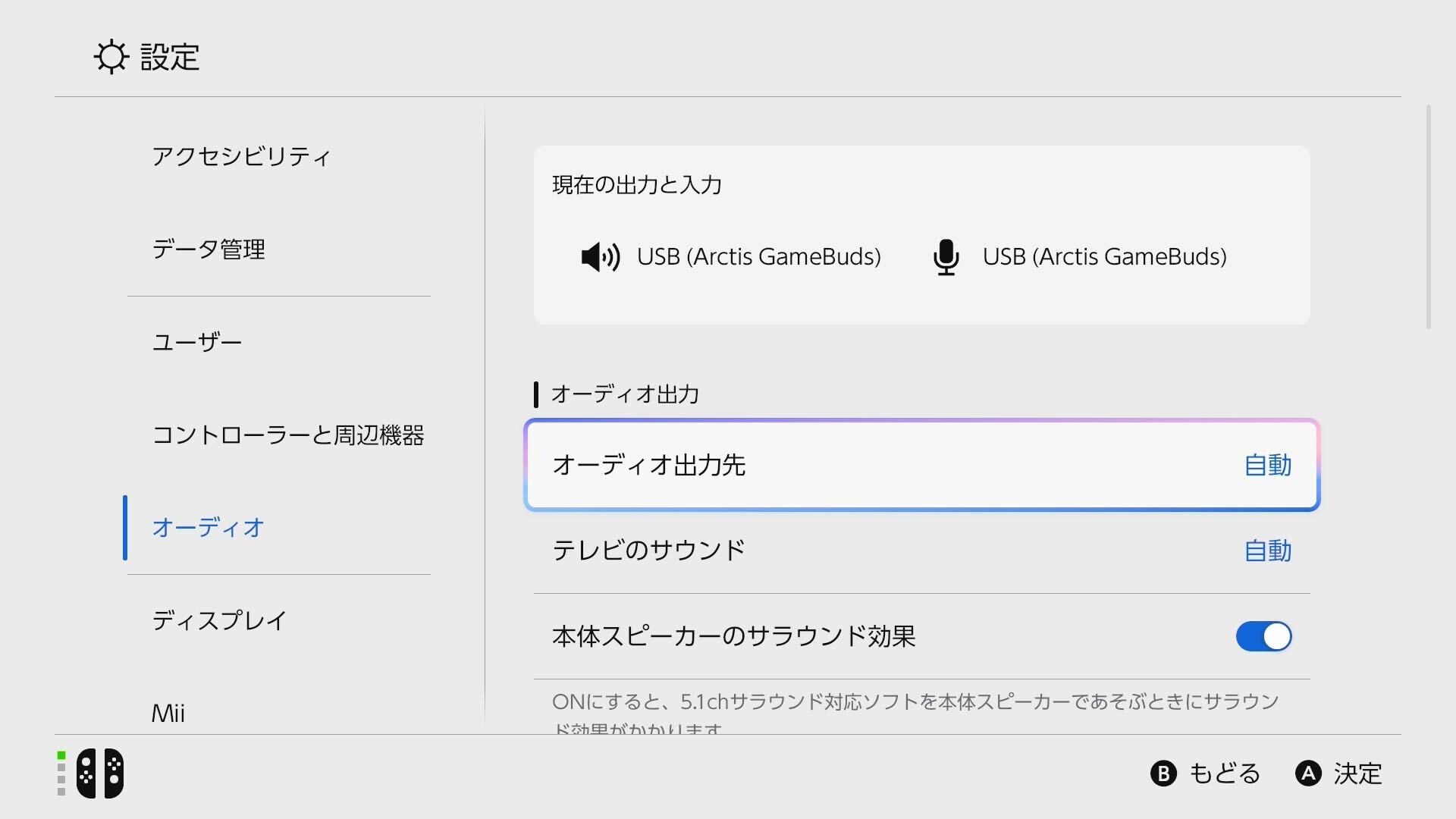1456x819 pixels.
Task: Click the A button circle icon
Action: pyautogui.click(x=1309, y=774)
